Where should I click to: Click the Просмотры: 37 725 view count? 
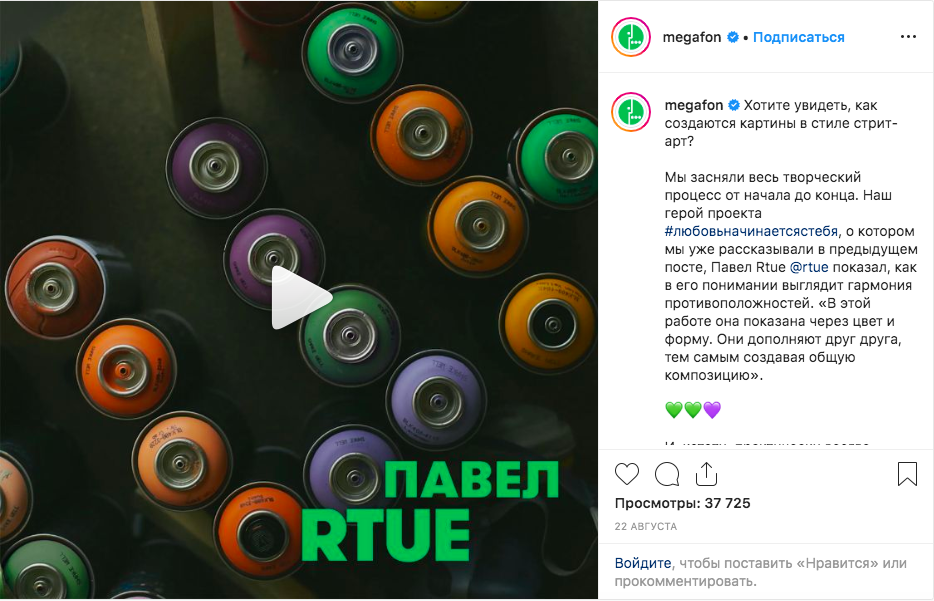coord(683,503)
